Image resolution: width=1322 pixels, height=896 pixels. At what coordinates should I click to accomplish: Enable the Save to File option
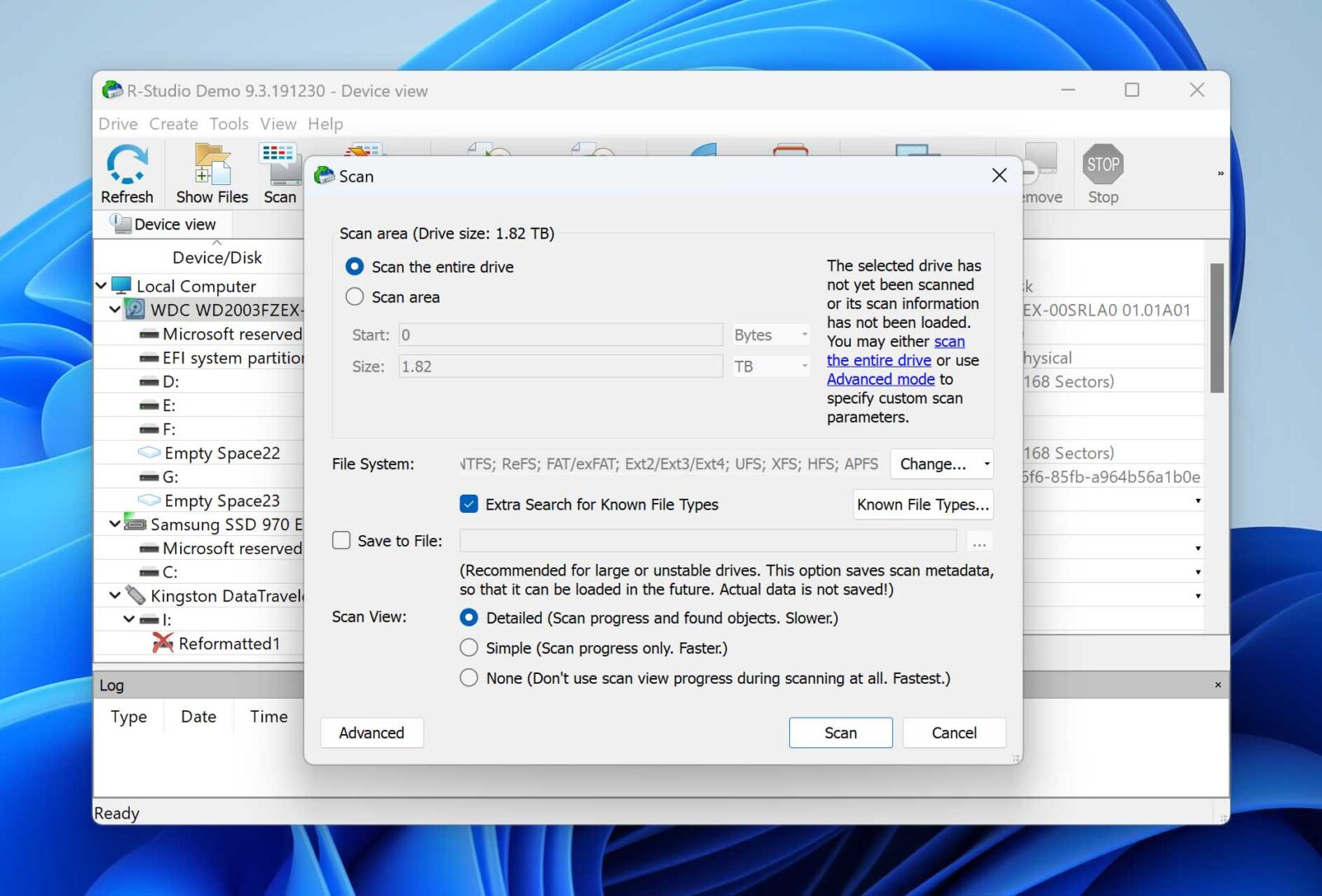pyautogui.click(x=340, y=540)
